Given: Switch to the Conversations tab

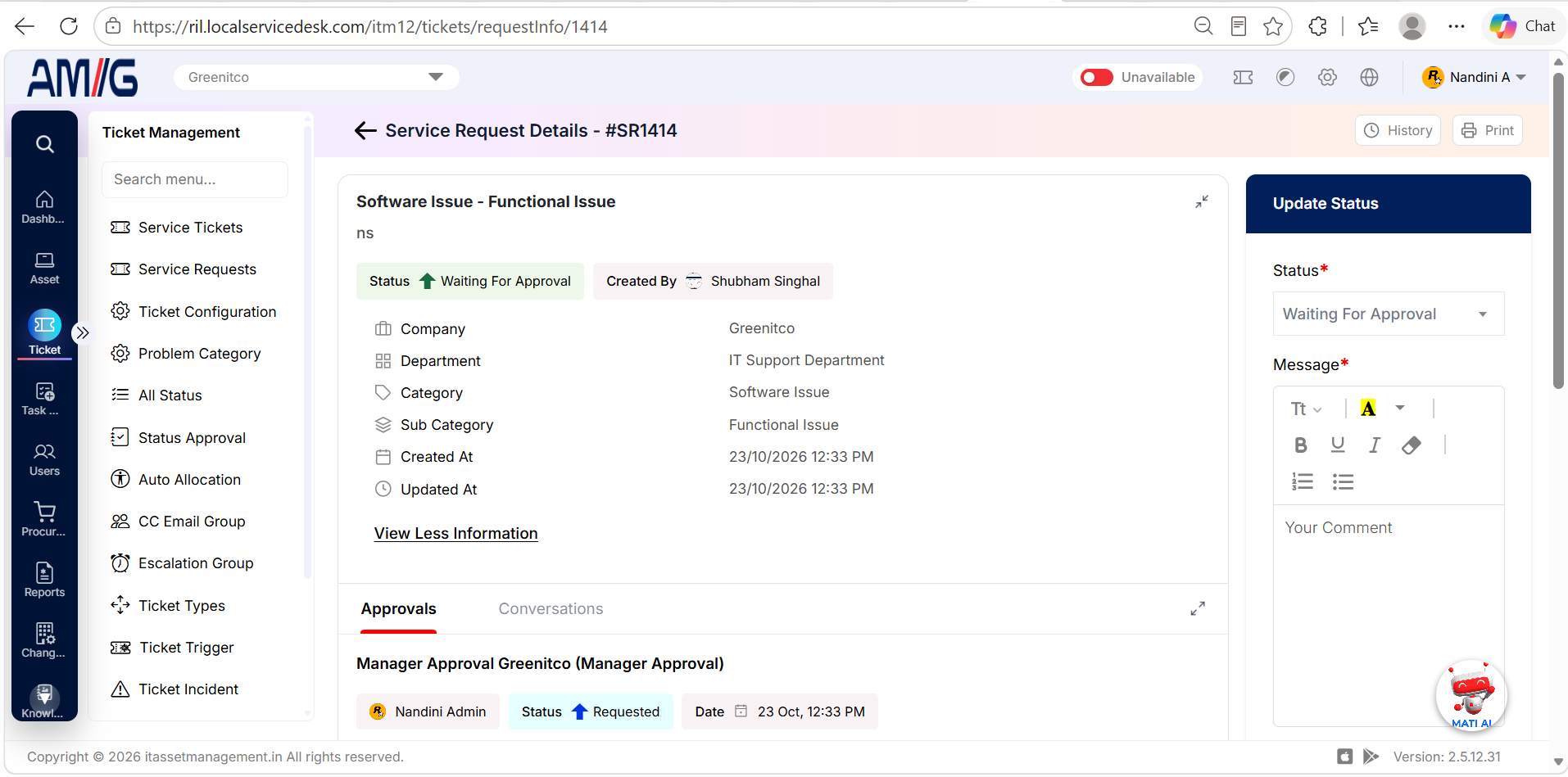Looking at the screenshot, I should tap(551, 608).
